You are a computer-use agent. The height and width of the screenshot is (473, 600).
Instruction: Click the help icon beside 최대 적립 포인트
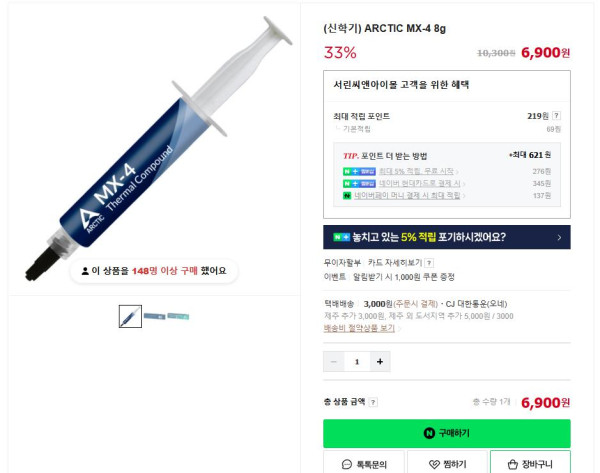[557, 116]
